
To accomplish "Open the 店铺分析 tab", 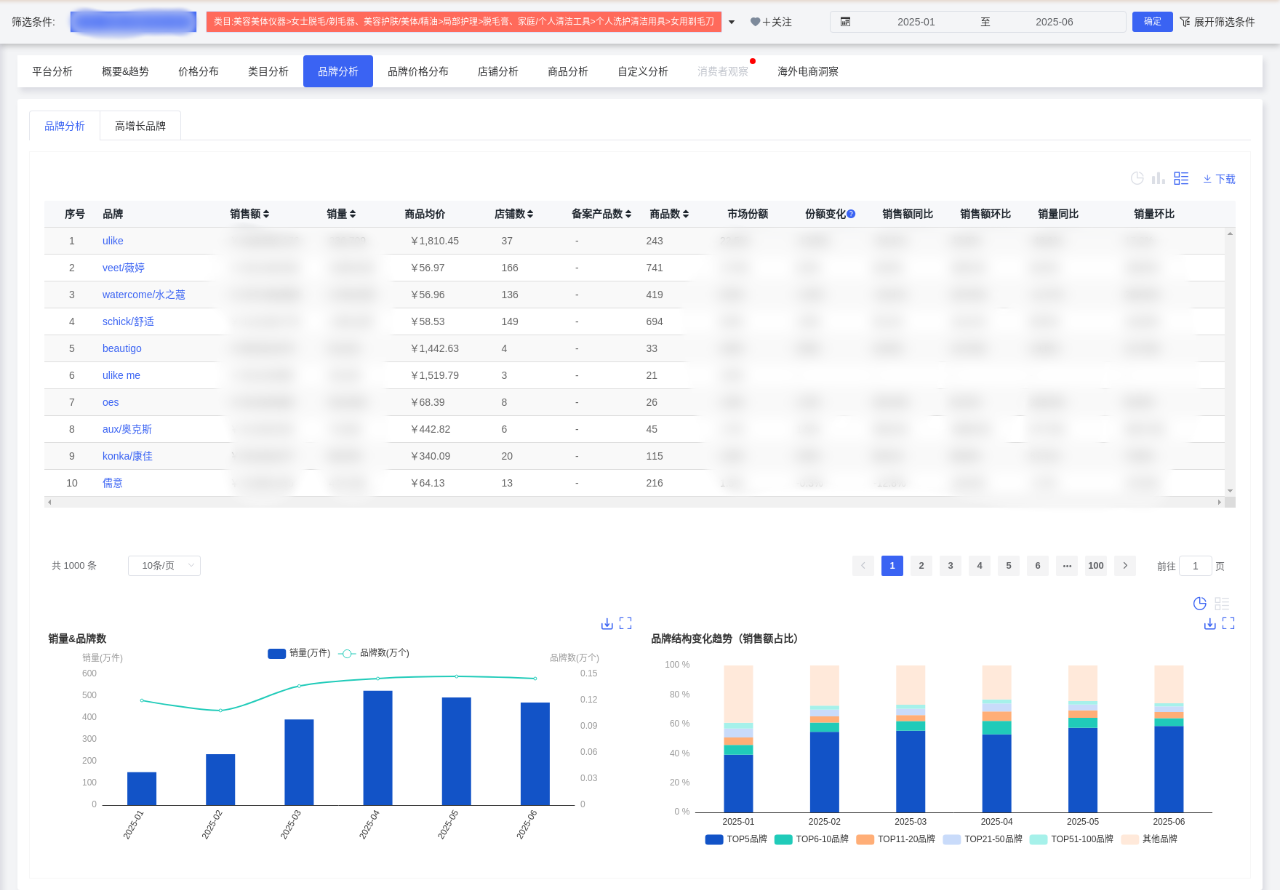I will (x=498, y=71).
